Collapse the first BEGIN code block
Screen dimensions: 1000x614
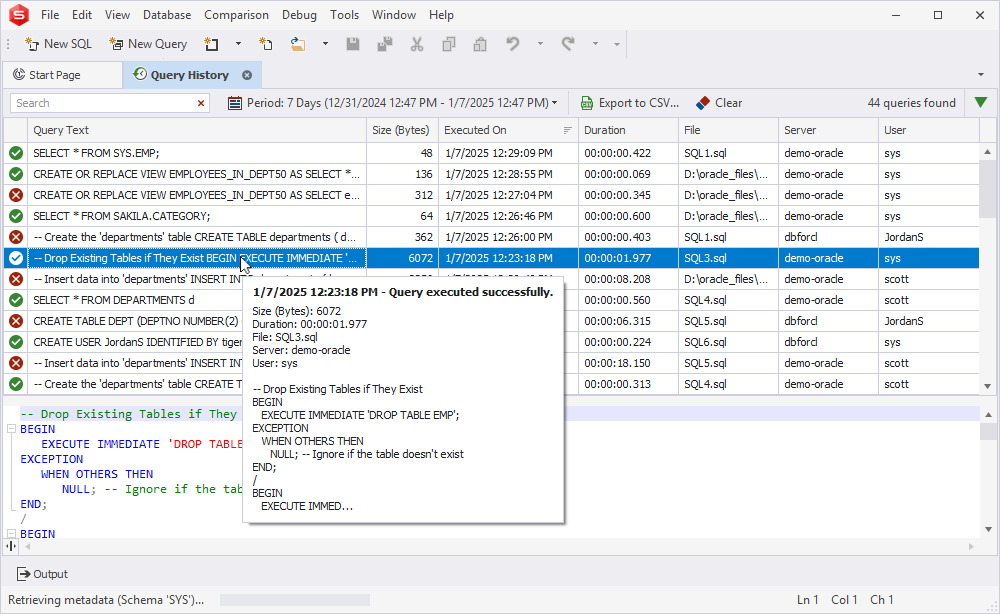[11, 429]
